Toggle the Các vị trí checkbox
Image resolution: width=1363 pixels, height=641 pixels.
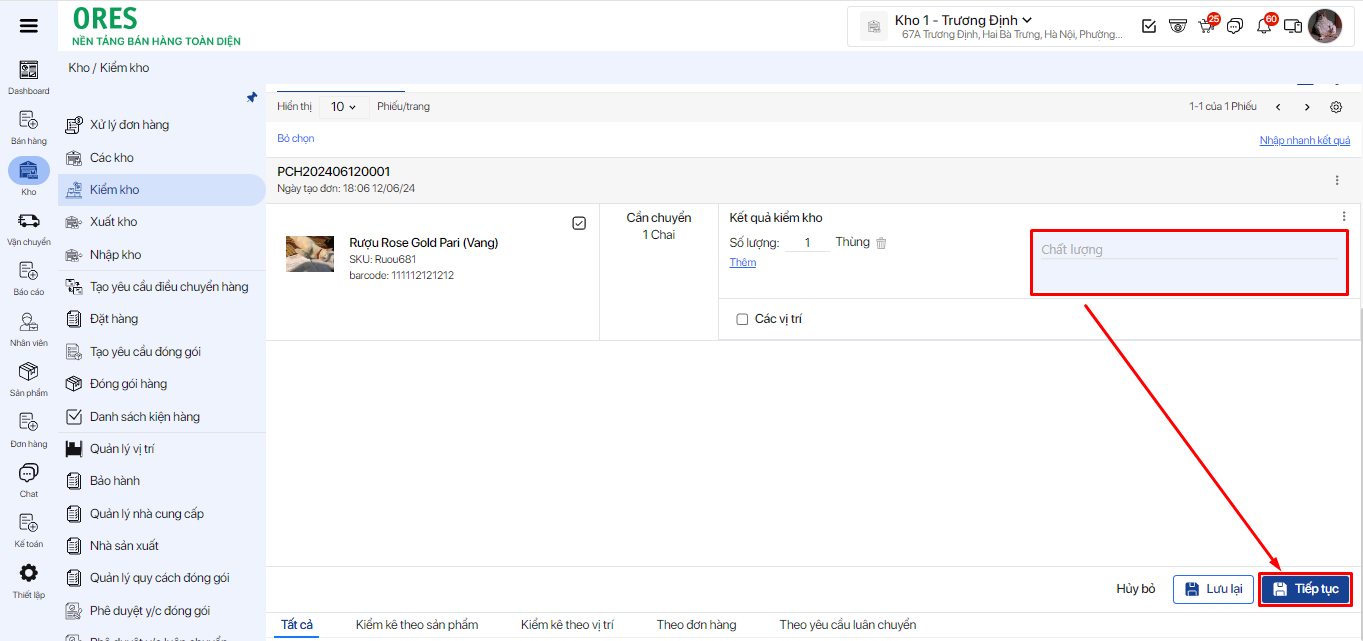click(742, 319)
